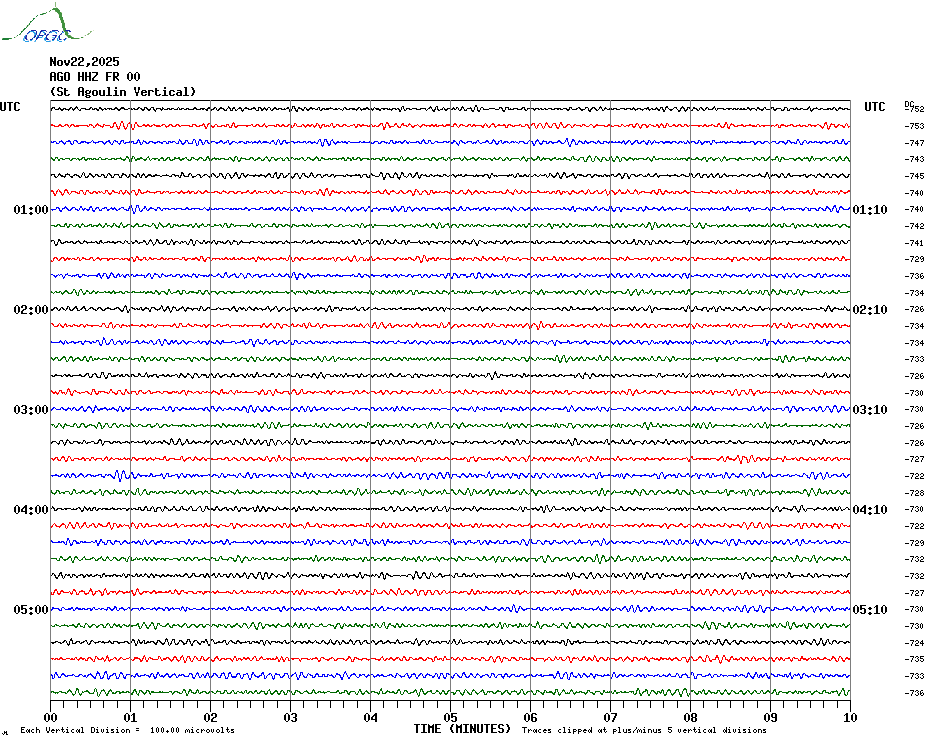
Task: Click the TIME (MINUTES) axis title
Action: point(462,729)
